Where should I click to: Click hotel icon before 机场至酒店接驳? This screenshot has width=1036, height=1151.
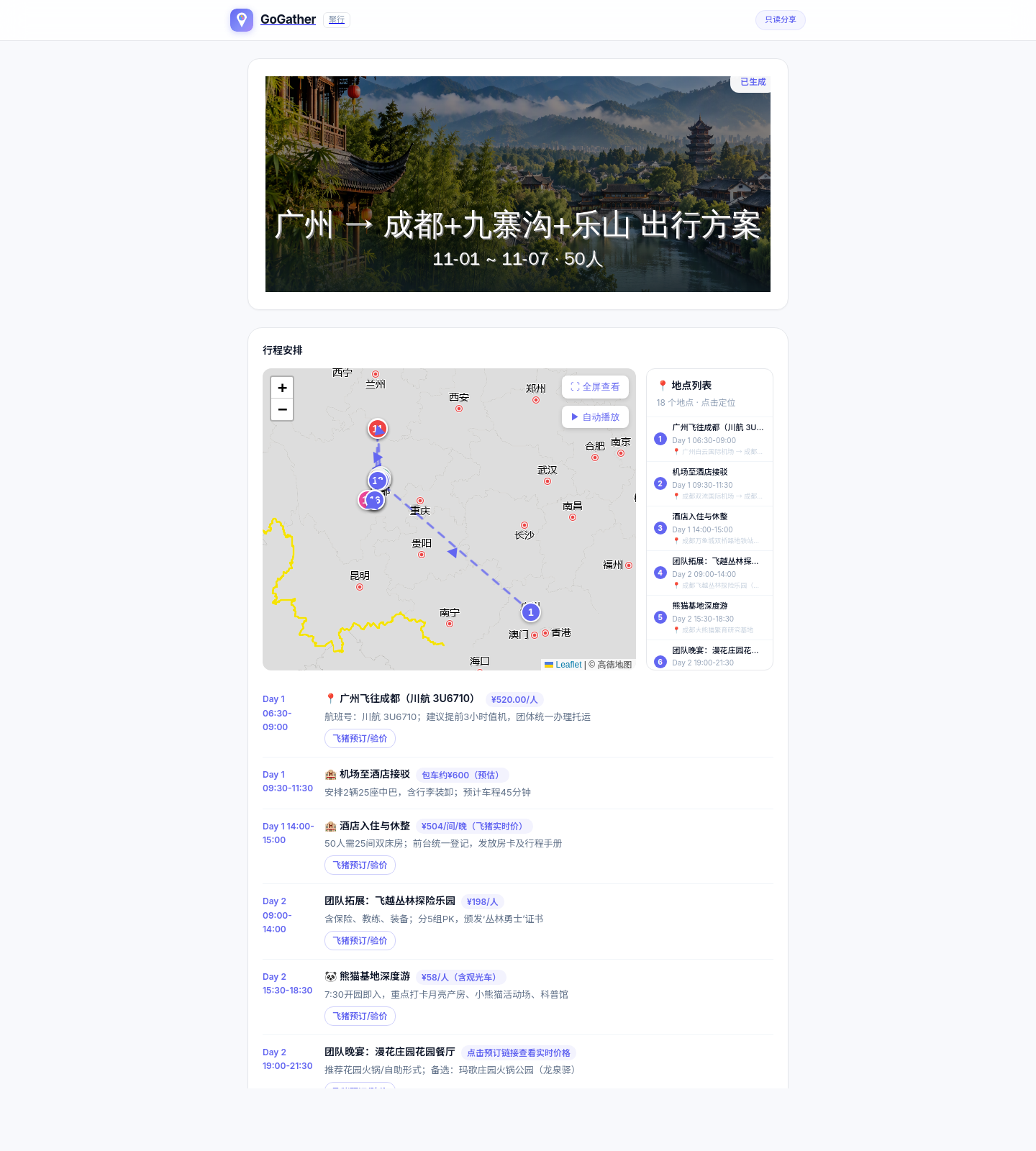[x=330, y=775]
